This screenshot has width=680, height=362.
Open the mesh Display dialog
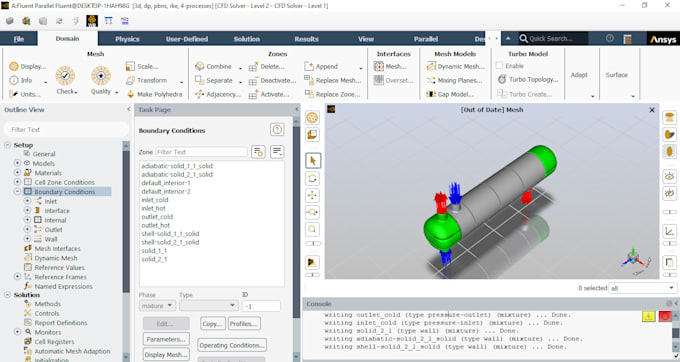pyautogui.click(x=28, y=66)
